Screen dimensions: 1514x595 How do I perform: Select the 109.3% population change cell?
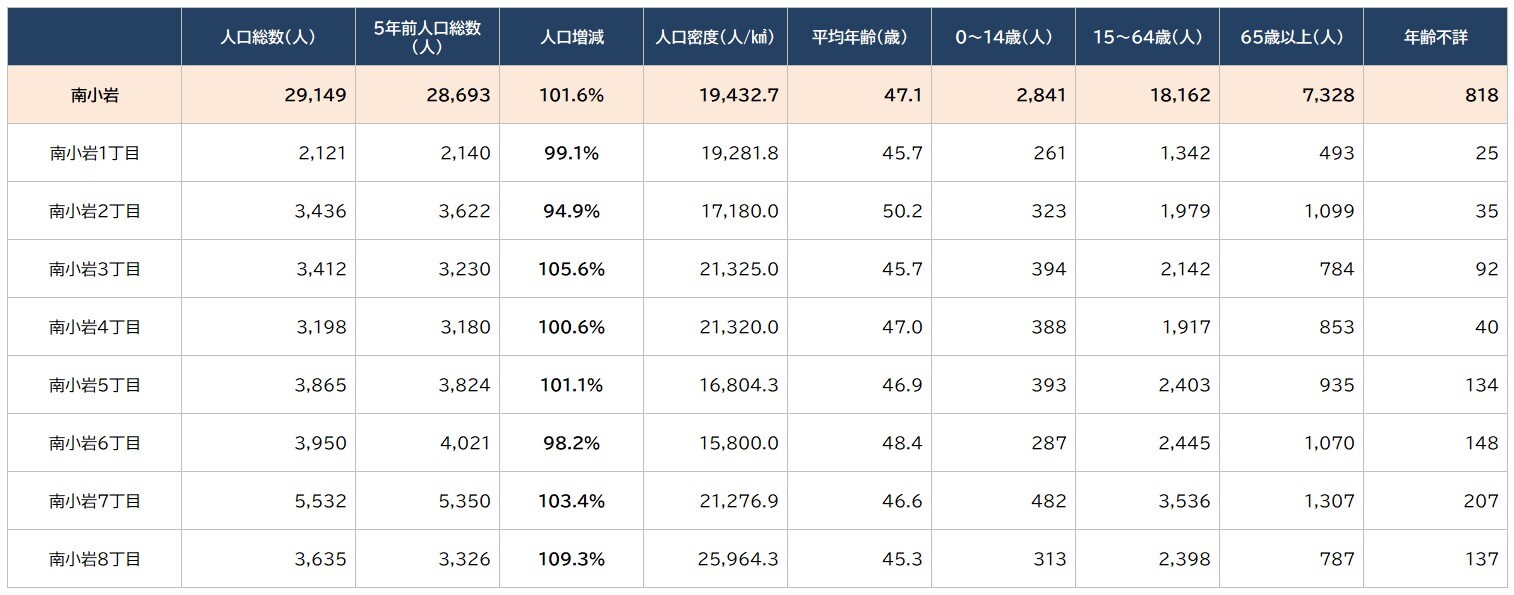571,559
